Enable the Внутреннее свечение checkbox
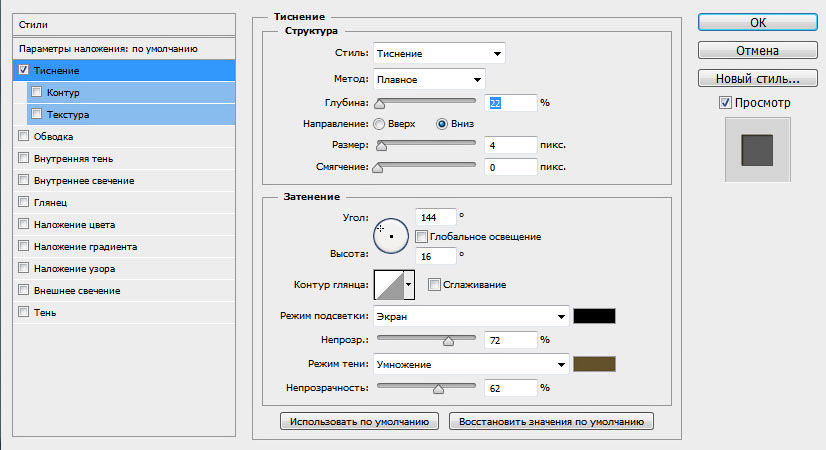826x450 pixels. click(23, 180)
